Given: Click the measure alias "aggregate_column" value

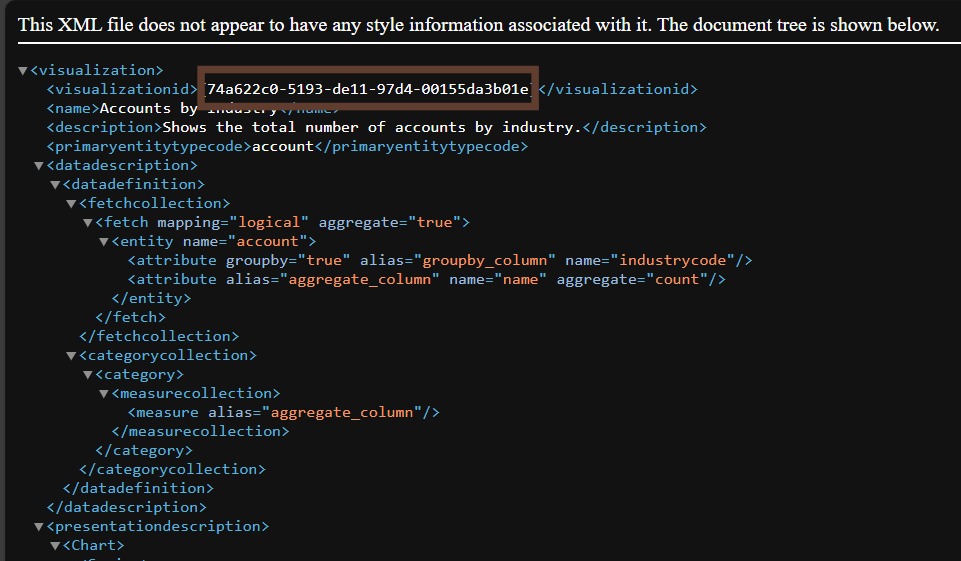Looking at the screenshot, I should [340, 412].
